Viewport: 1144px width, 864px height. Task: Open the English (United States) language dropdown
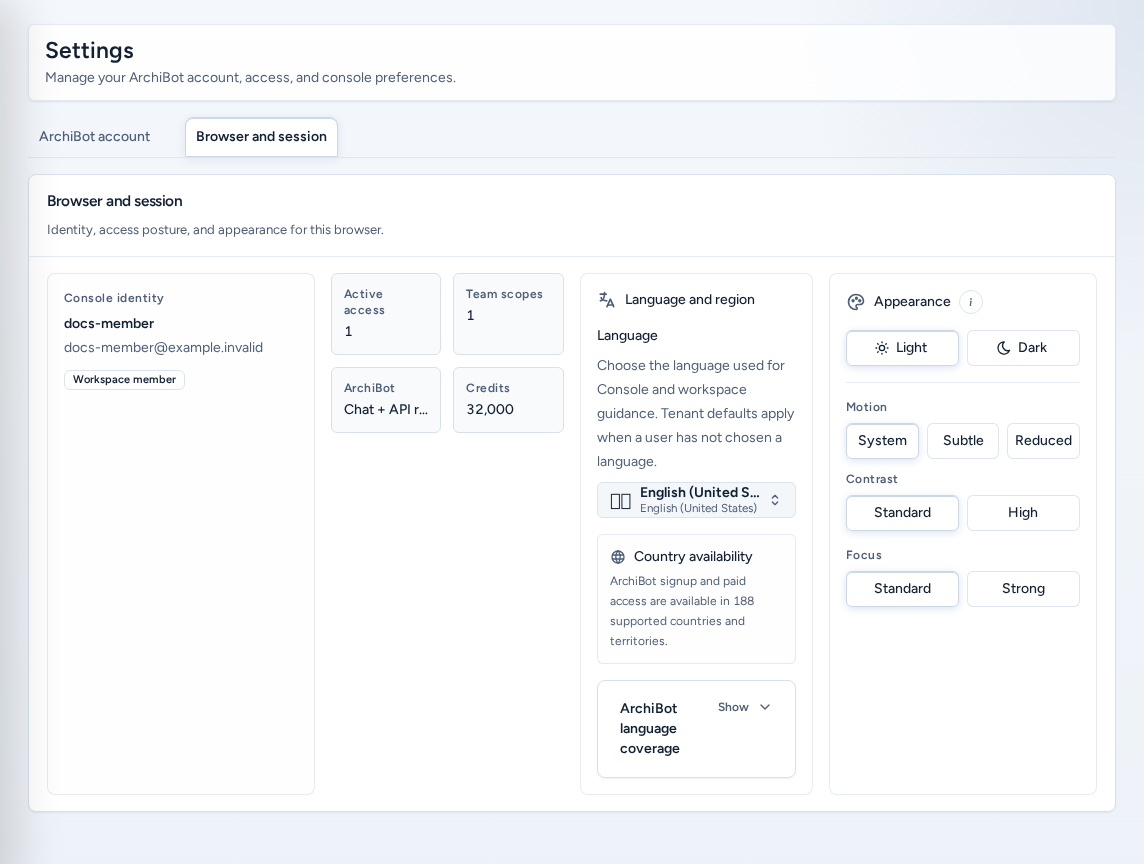coord(696,500)
